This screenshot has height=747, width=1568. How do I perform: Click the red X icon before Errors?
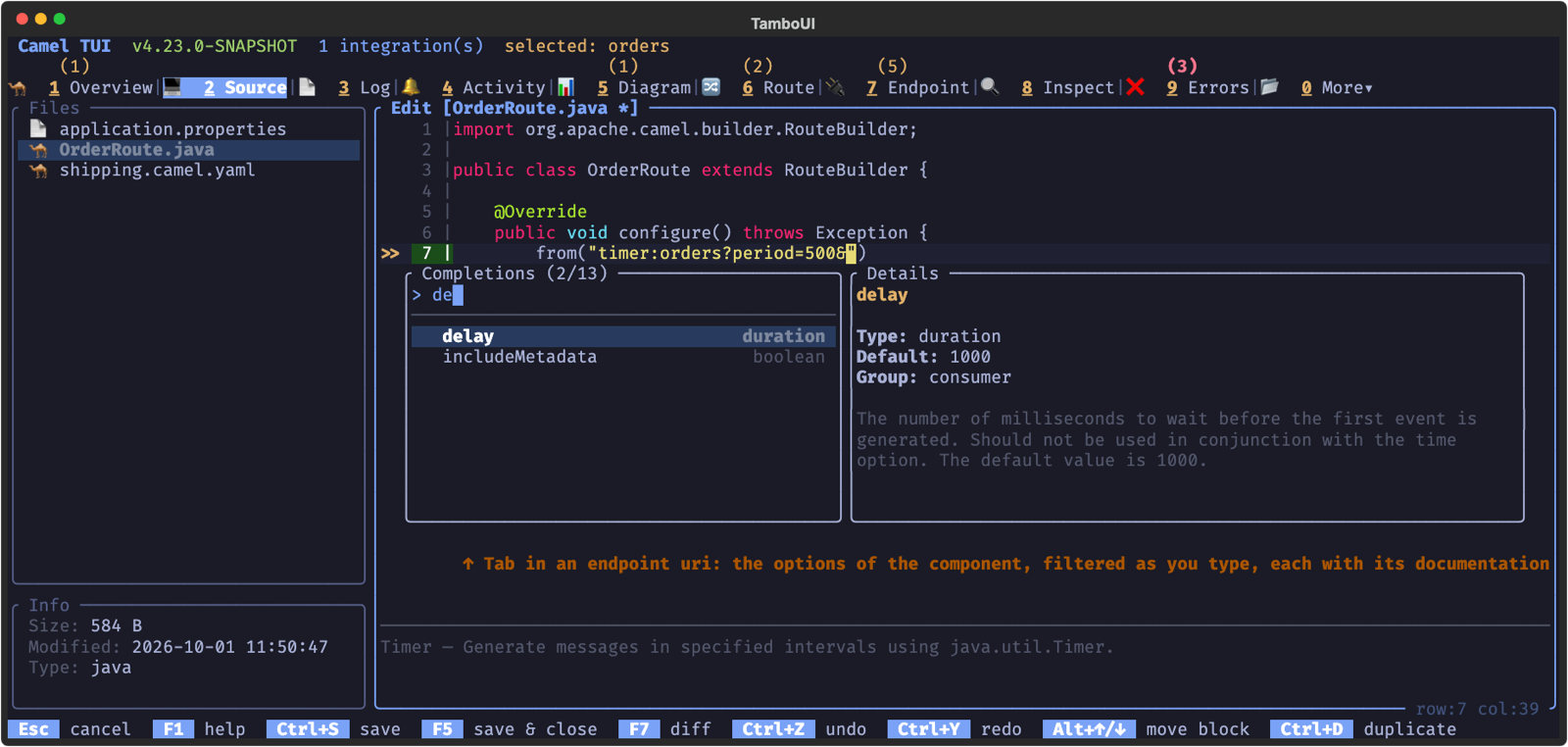point(1135,87)
